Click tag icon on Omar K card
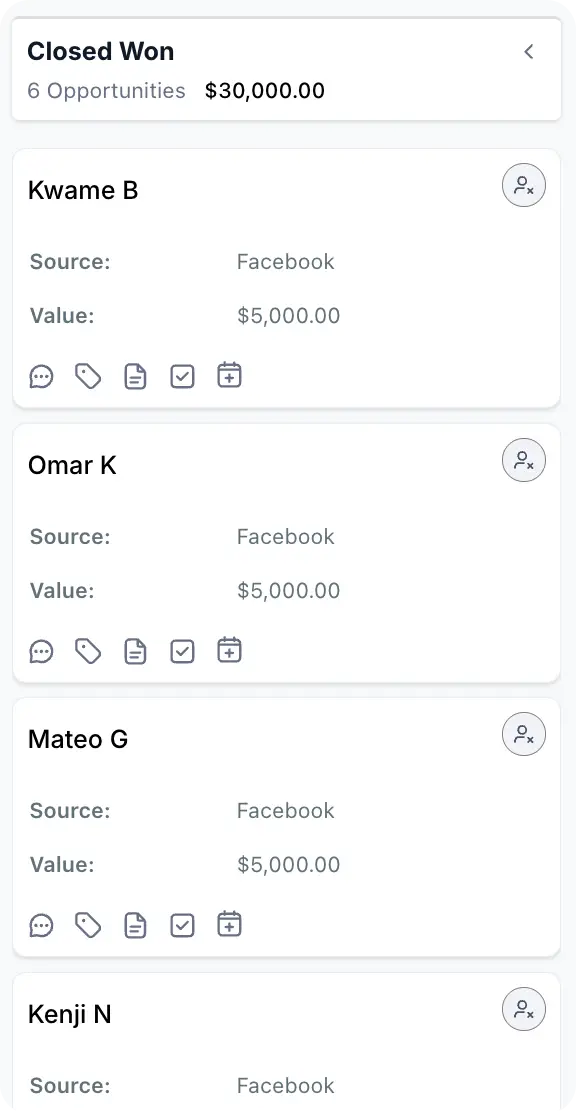576x1114 pixels. [x=88, y=651]
